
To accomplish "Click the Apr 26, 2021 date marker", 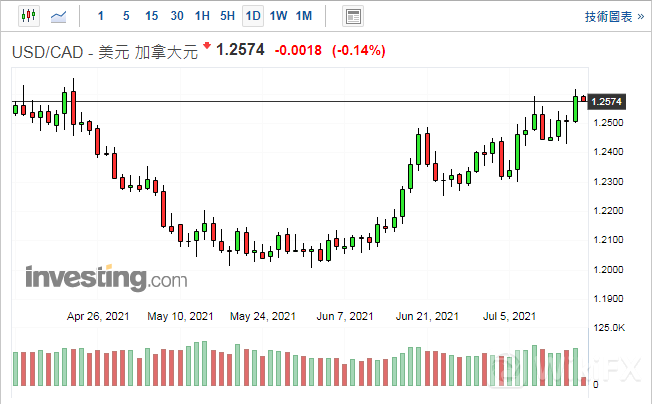I will coord(98,316).
